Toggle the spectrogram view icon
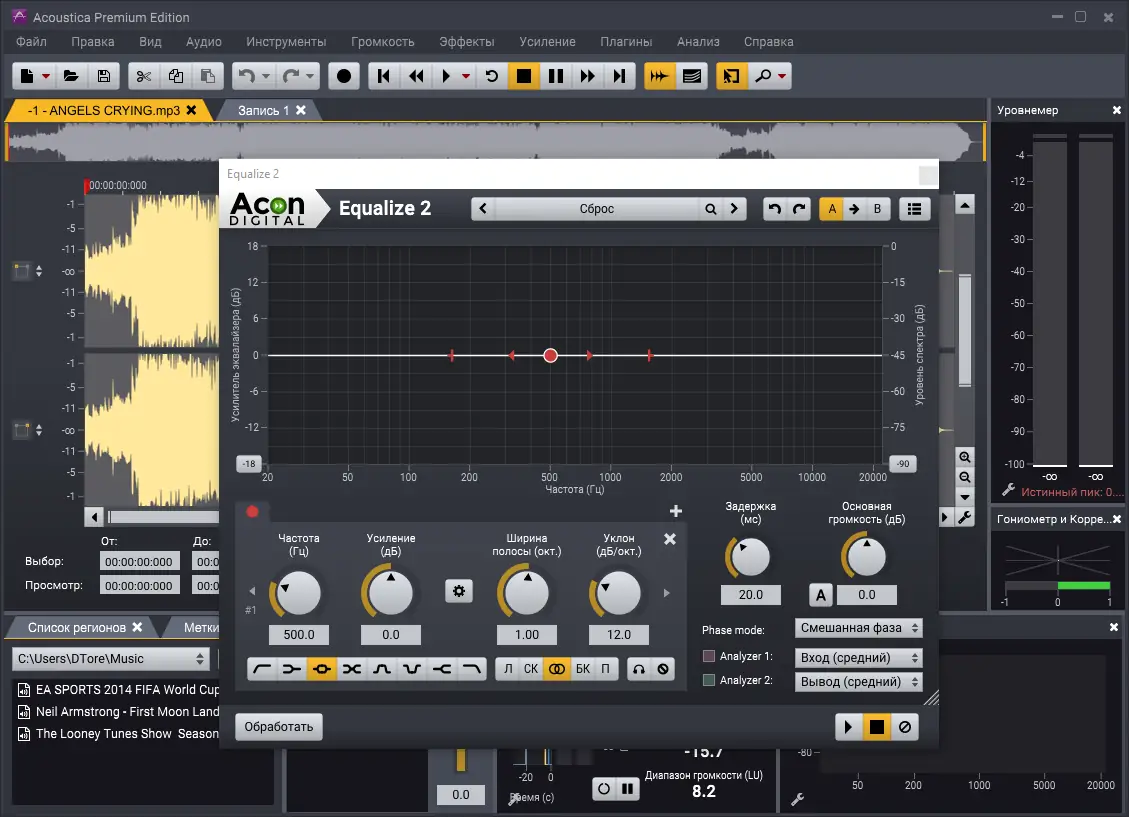This screenshot has width=1129, height=817. 692,76
